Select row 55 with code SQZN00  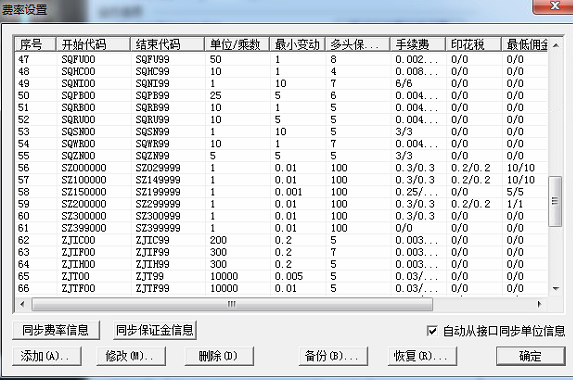pos(281,156)
